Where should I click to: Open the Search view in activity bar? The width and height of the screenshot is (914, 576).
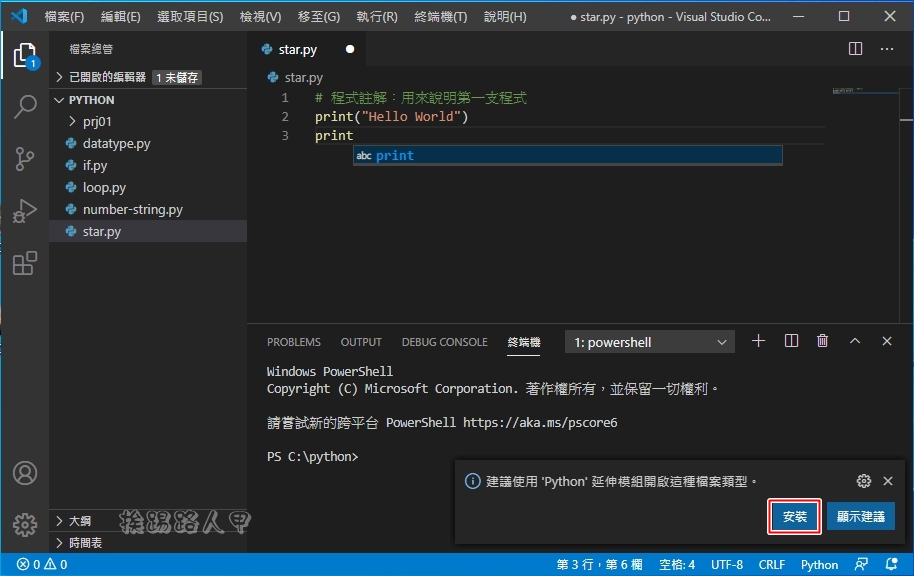click(x=25, y=107)
